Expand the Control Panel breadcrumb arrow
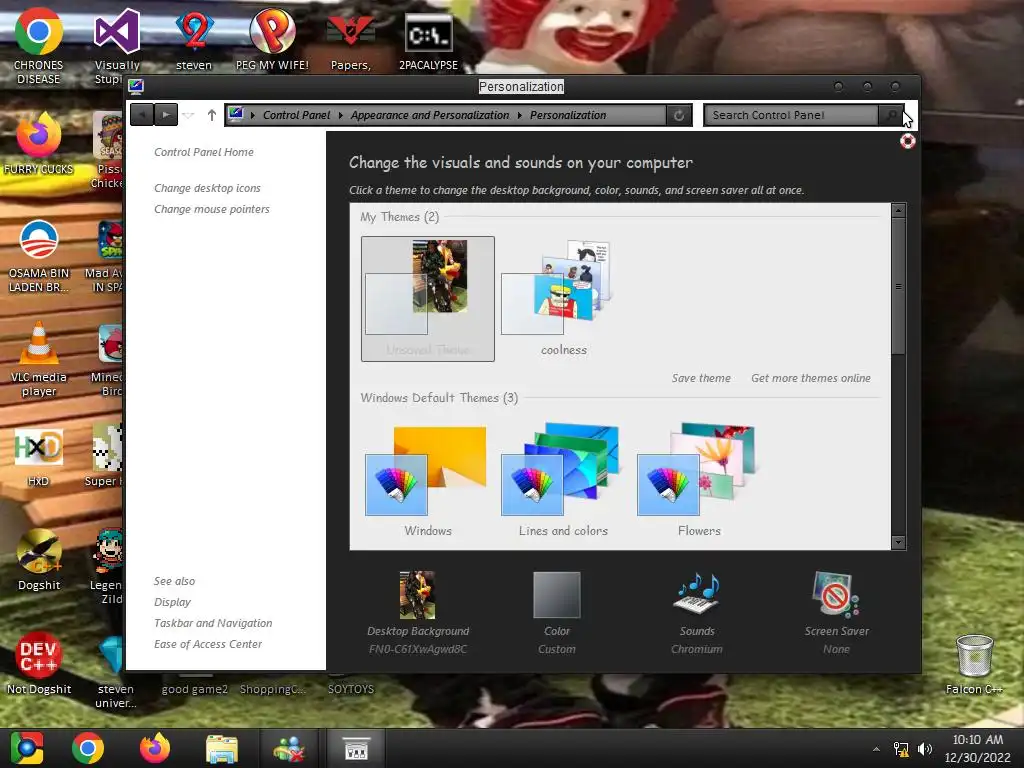 click(340, 116)
